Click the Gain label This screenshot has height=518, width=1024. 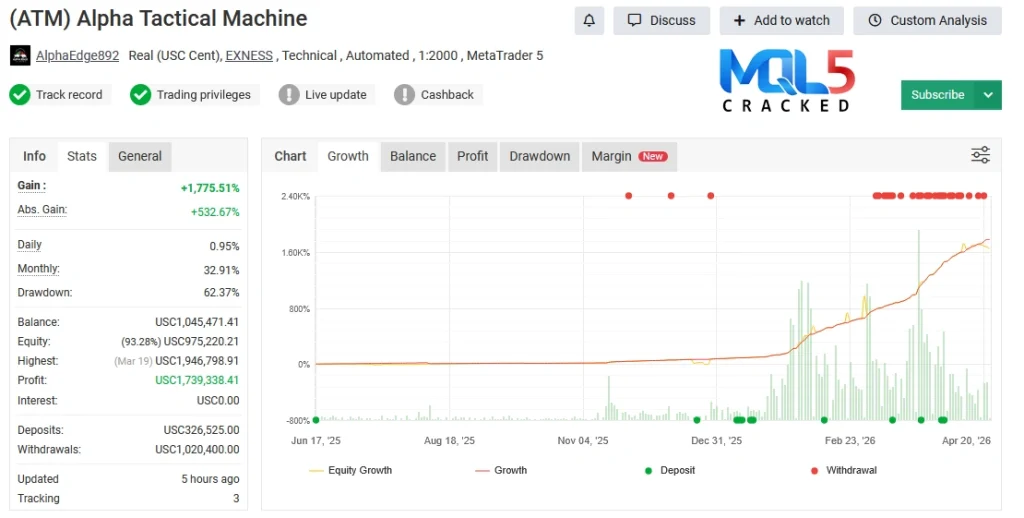pos(31,186)
